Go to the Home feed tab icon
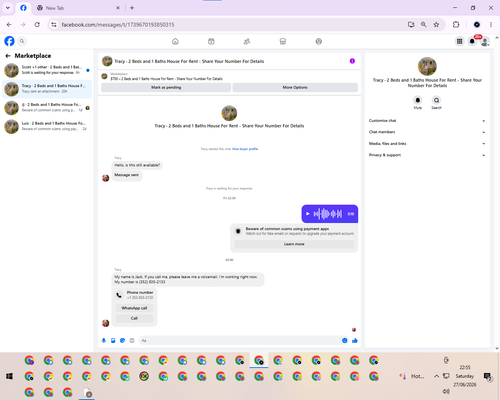 coord(175,42)
